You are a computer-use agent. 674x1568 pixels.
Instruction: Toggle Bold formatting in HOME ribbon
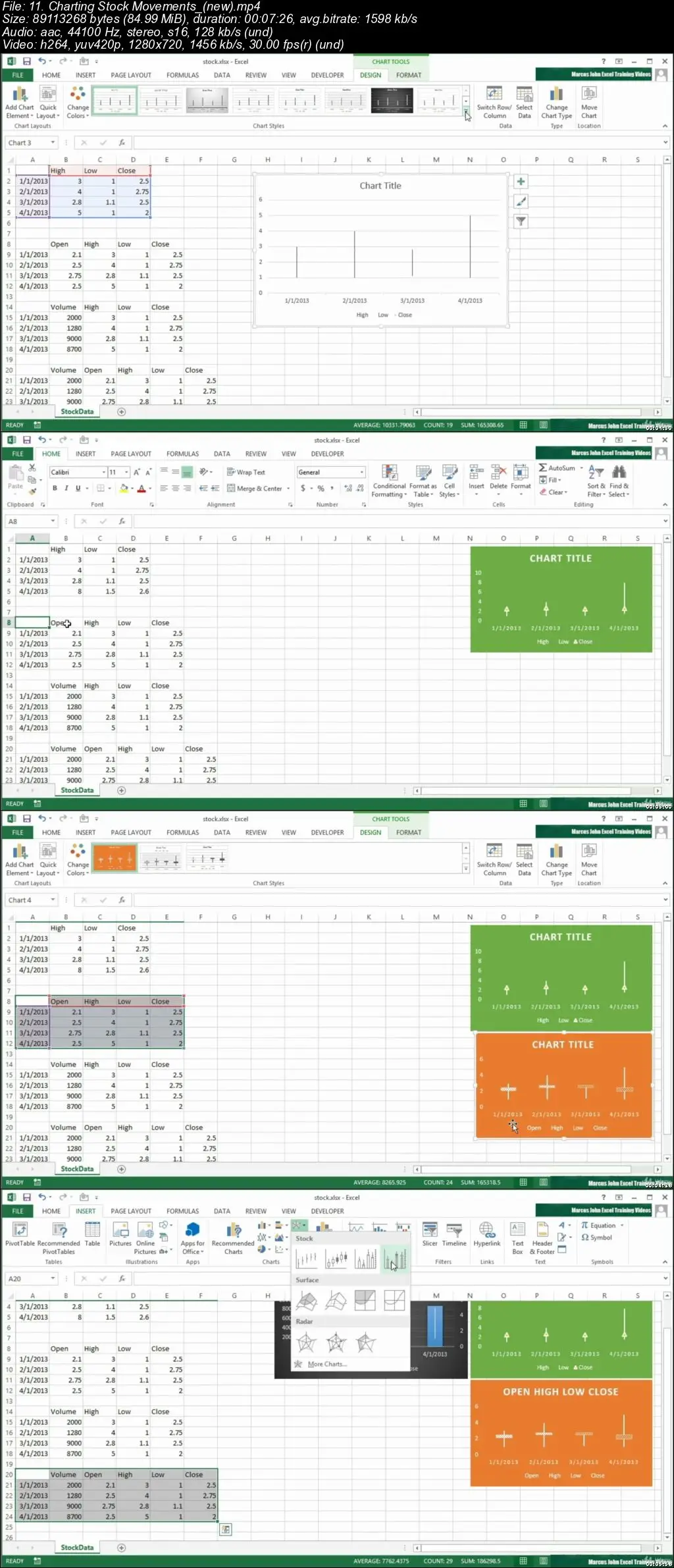click(x=55, y=489)
